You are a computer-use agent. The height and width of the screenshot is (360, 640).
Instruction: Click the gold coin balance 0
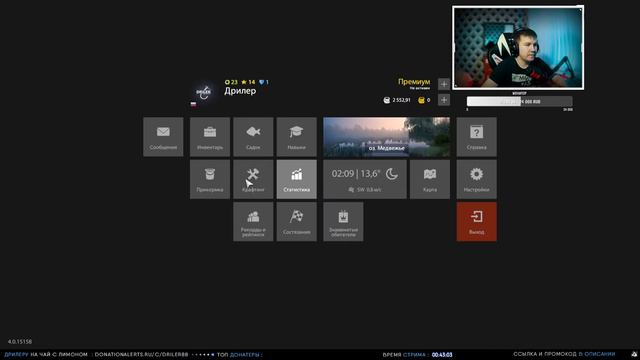pyautogui.click(x=424, y=100)
